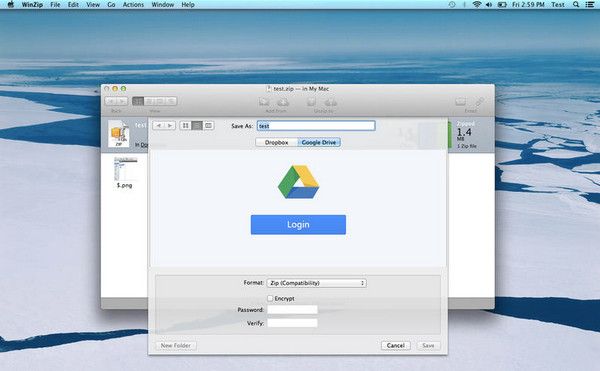The image size is (600, 371).
Task: Select last View mode in WinZip toolbar
Action: [171, 101]
